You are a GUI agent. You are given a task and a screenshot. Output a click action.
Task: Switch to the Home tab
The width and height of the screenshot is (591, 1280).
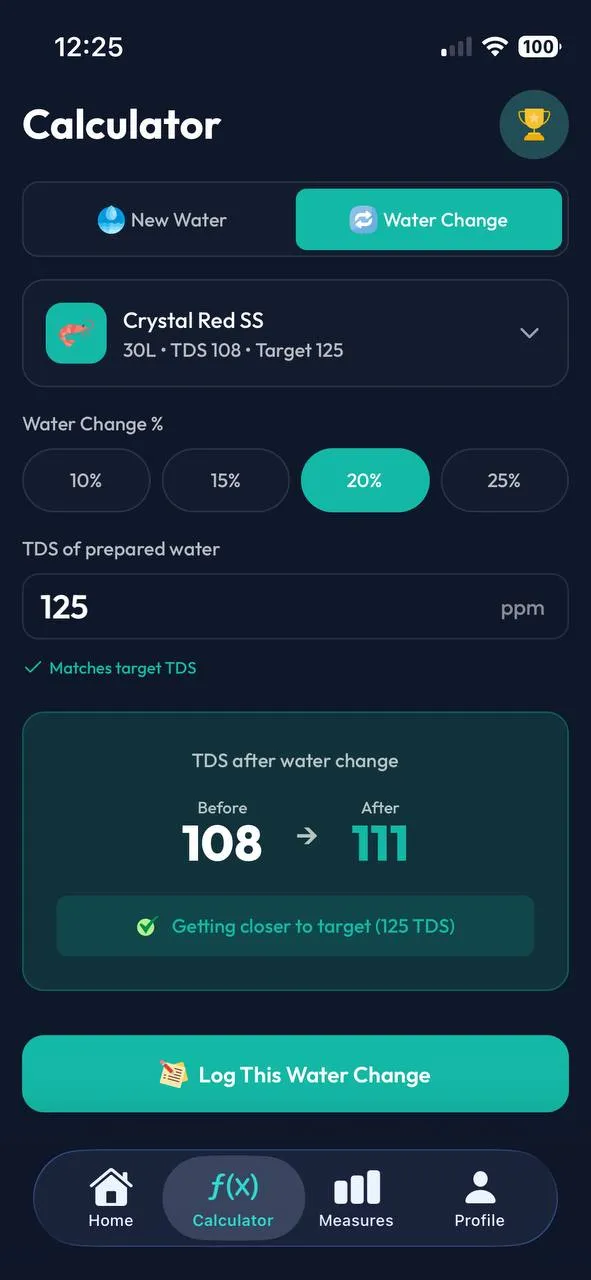coord(110,1198)
